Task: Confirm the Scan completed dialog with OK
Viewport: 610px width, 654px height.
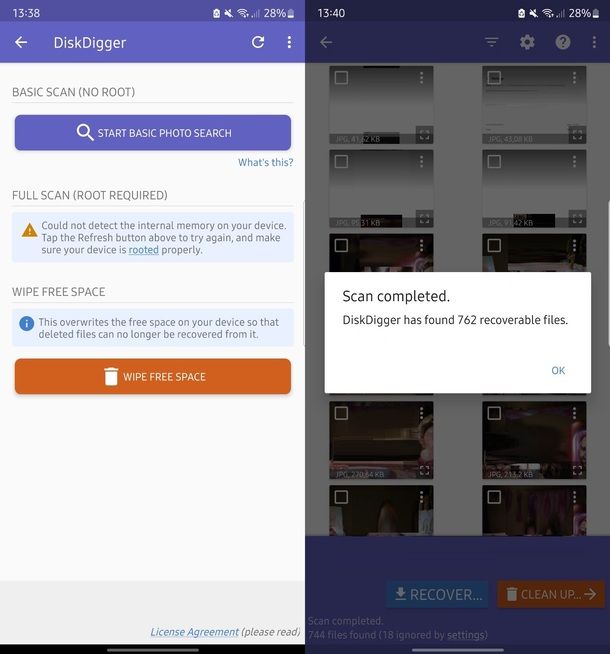Action: click(558, 370)
